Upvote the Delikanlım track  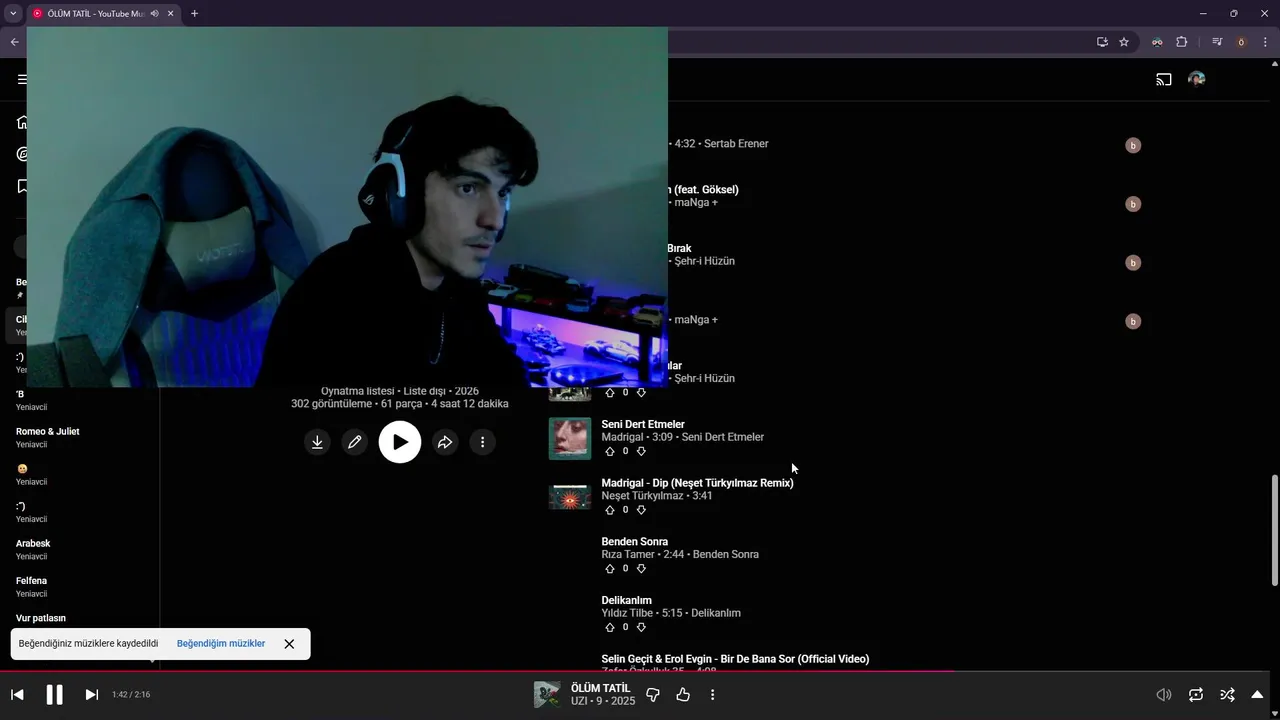(610, 627)
